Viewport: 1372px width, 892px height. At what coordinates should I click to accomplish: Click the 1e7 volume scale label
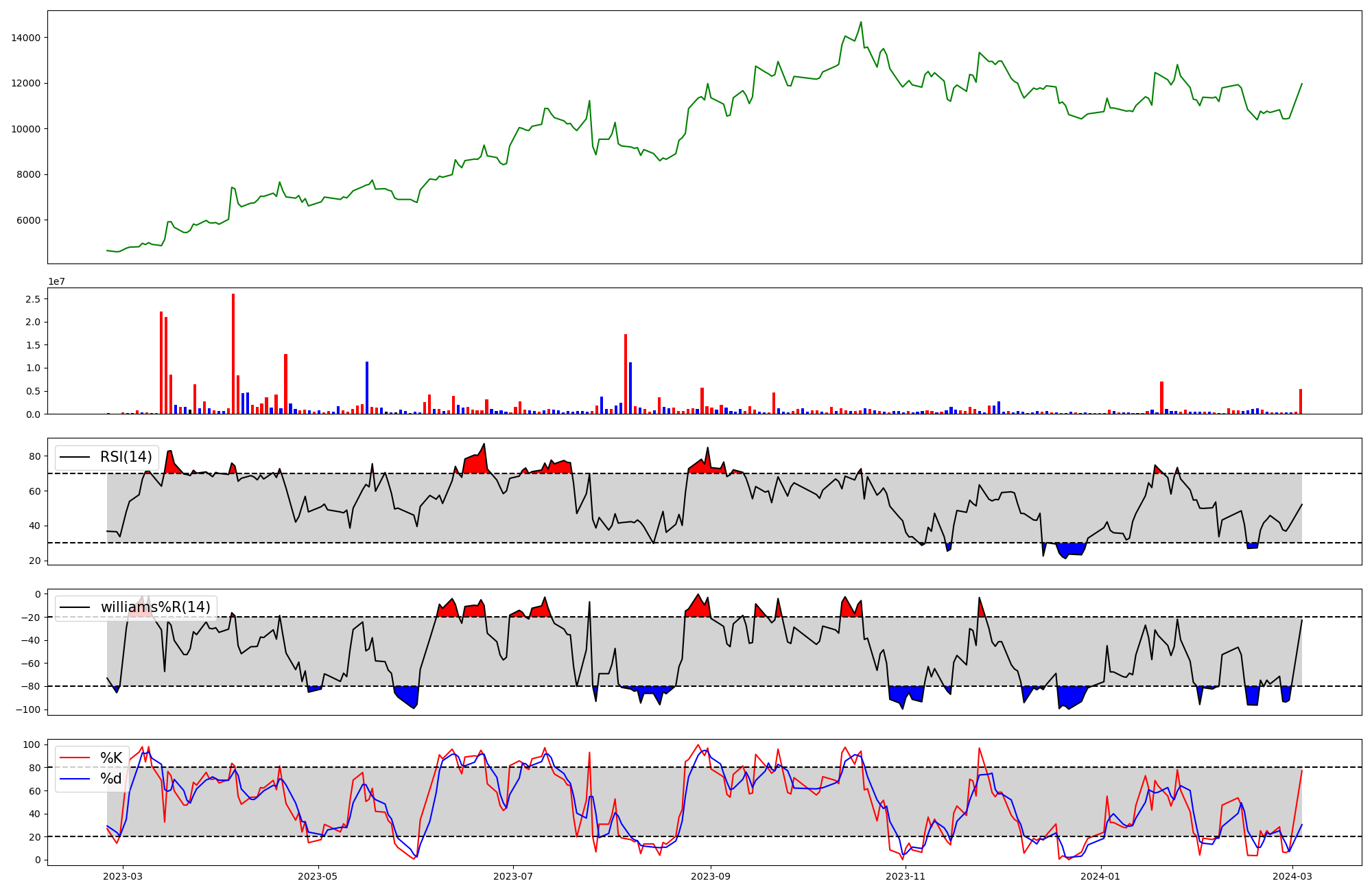[x=56, y=281]
